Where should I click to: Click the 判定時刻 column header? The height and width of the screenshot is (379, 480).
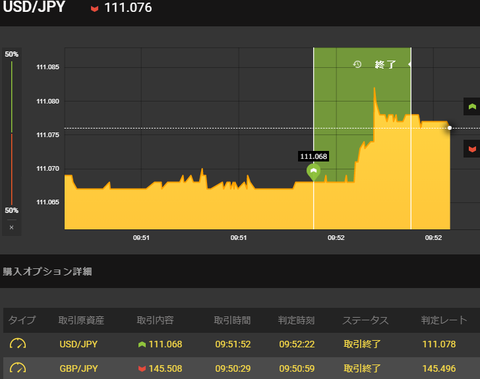[296, 320]
